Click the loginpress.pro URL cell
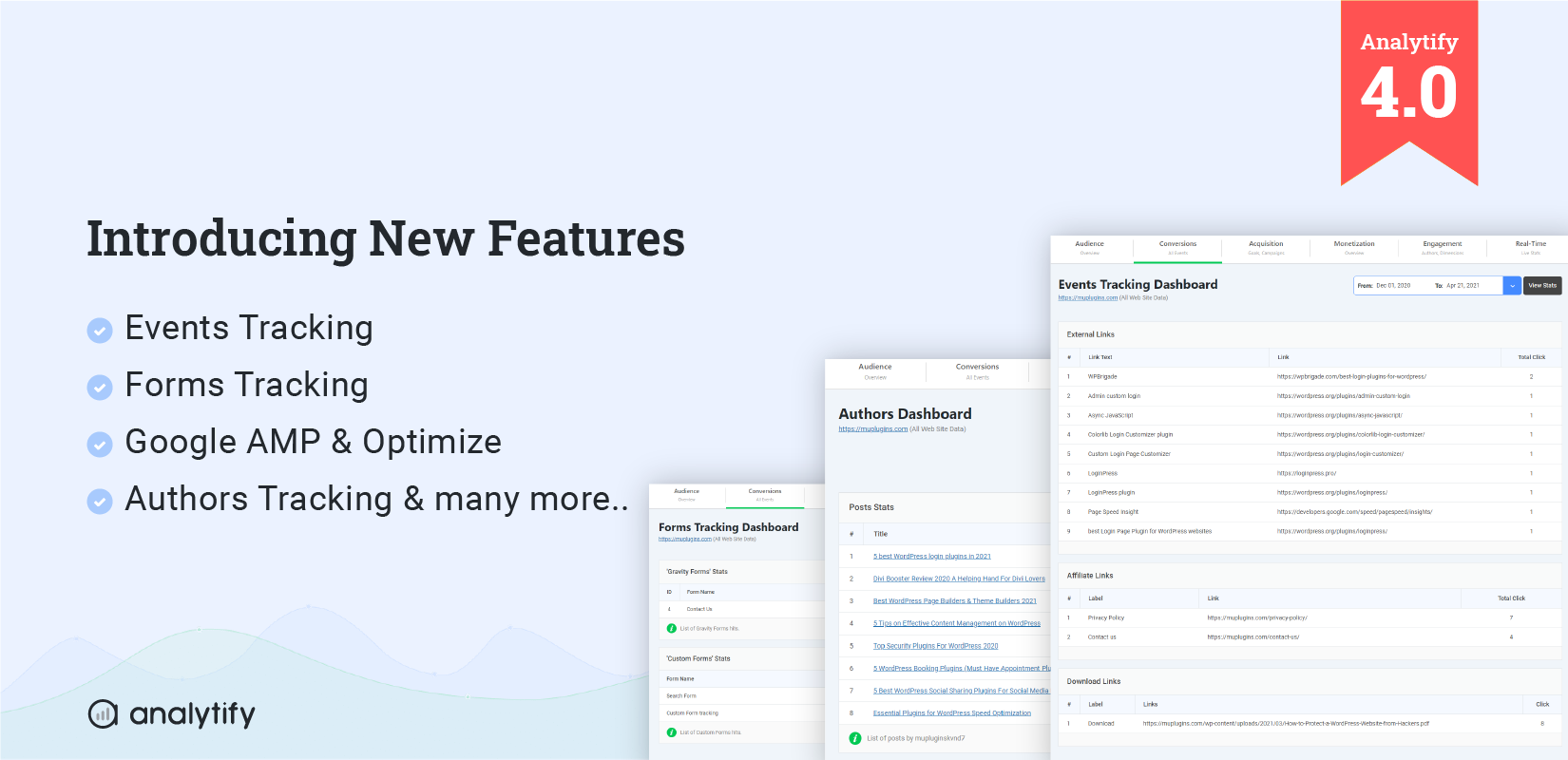Image resolution: width=1568 pixels, height=760 pixels. coord(1307,473)
